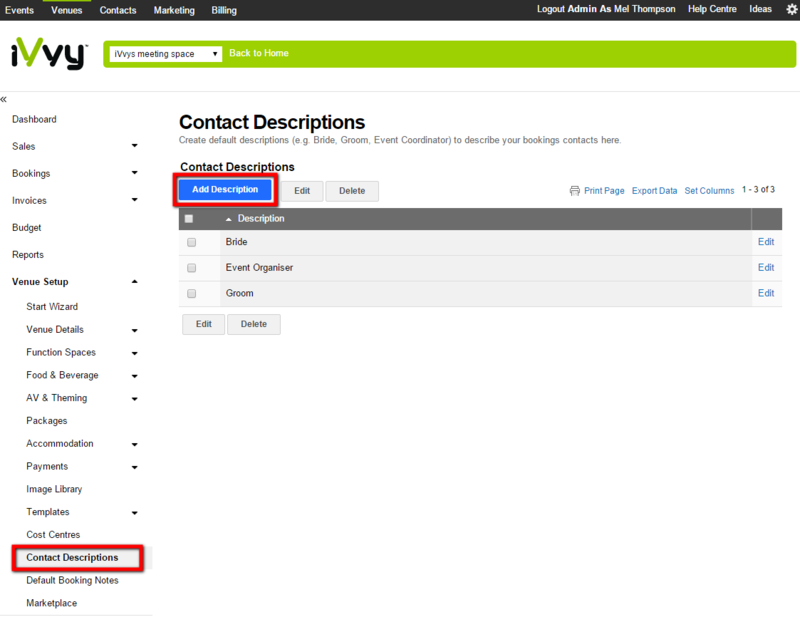Open Reports in the sidebar
The width and height of the screenshot is (800, 622).
click(28, 255)
